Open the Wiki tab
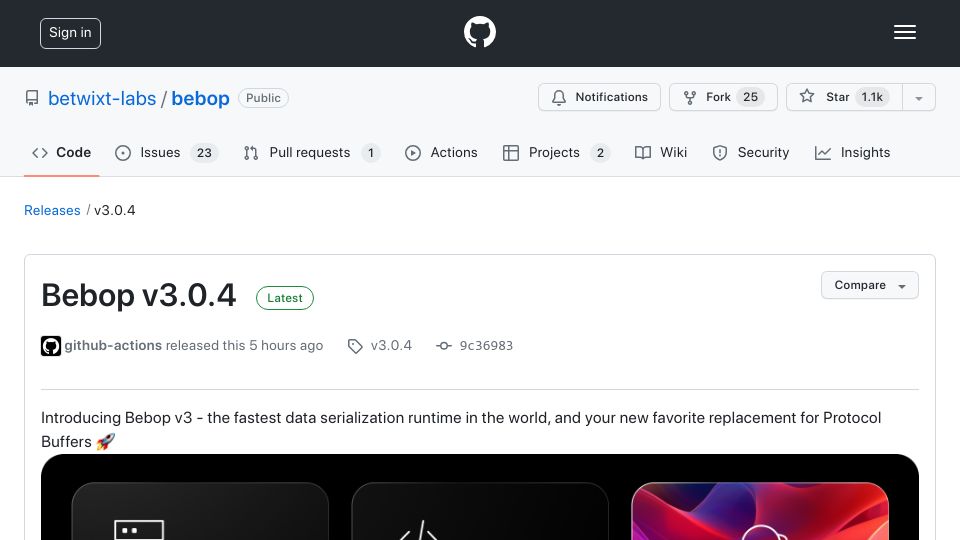960x540 pixels. tap(661, 152)
